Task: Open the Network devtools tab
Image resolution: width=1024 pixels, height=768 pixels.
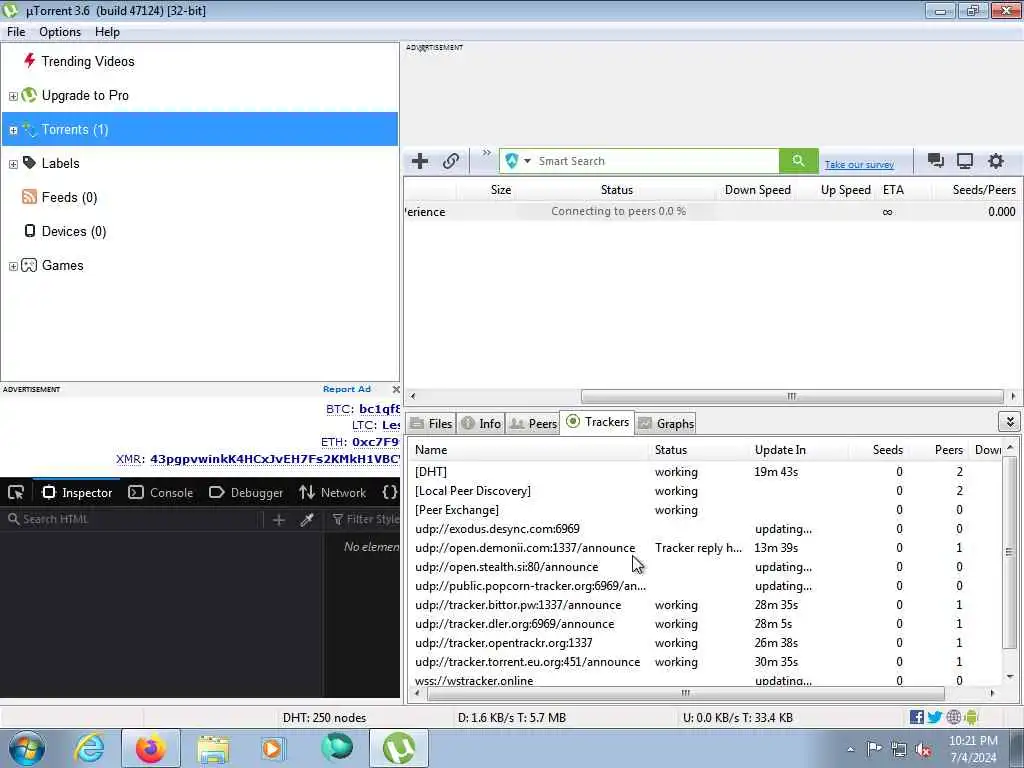Action: click(x=332, y=493)
